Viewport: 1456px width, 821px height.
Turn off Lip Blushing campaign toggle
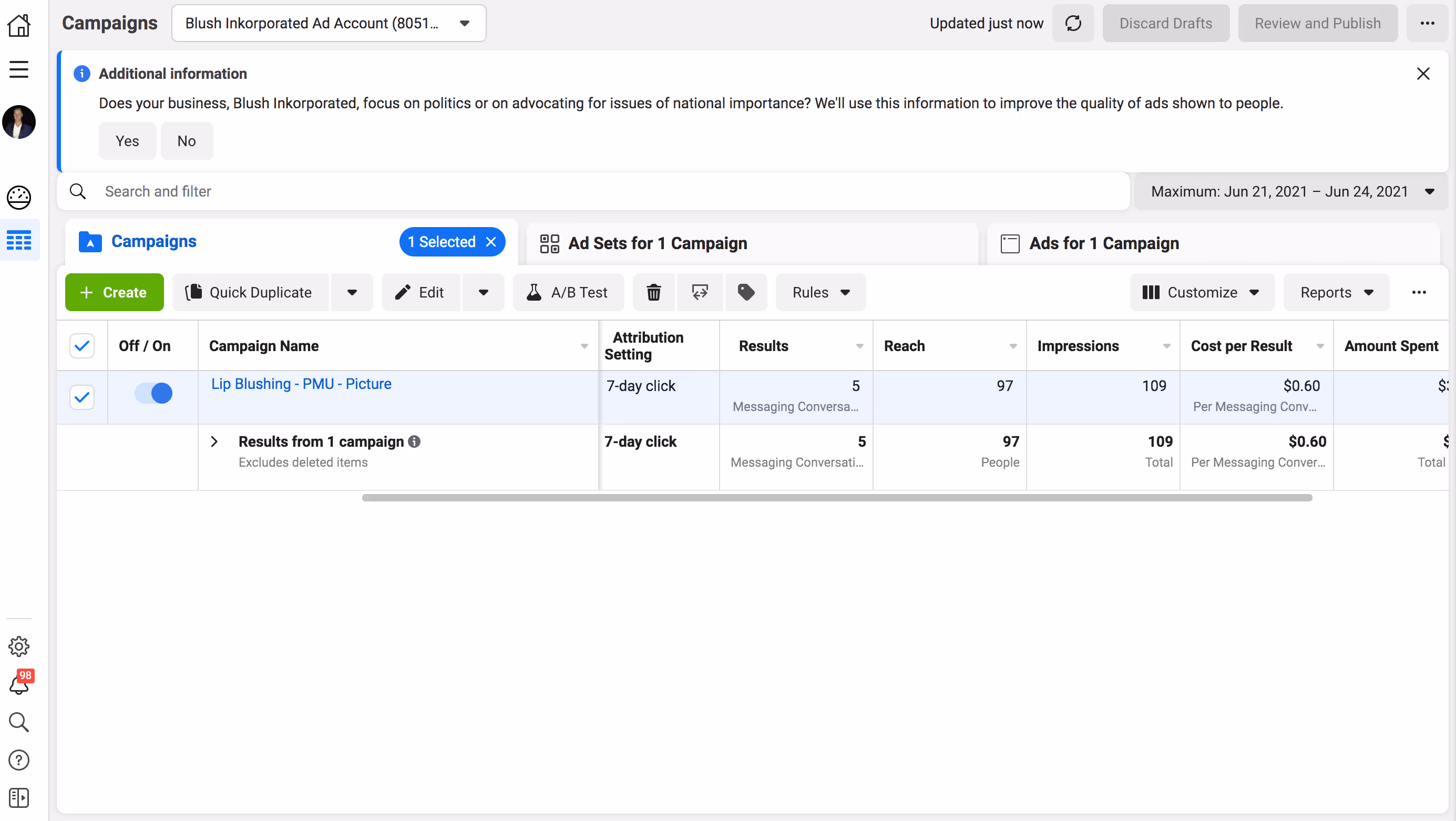tap(153, 393)
